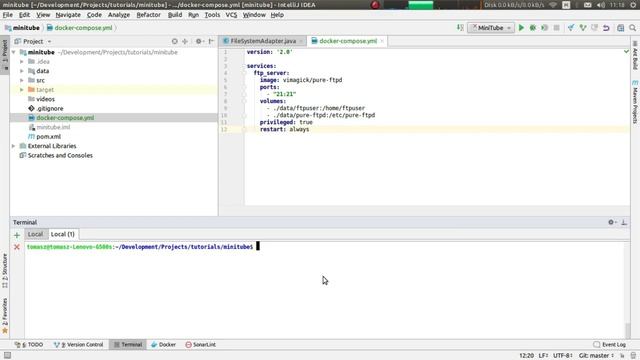Click the Debug MiniTube bug icon
This screenshot has width=640, height=360.
533,28
